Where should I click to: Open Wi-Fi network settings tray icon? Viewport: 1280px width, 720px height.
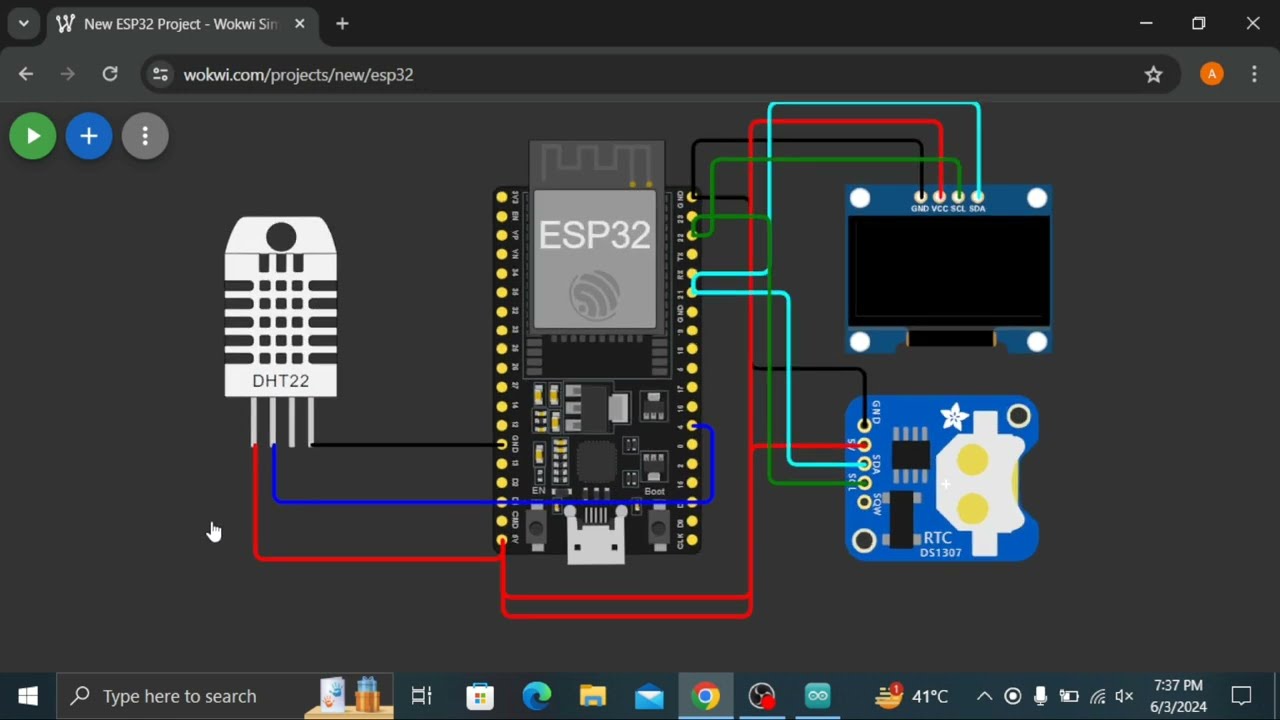coord(1097,696)
